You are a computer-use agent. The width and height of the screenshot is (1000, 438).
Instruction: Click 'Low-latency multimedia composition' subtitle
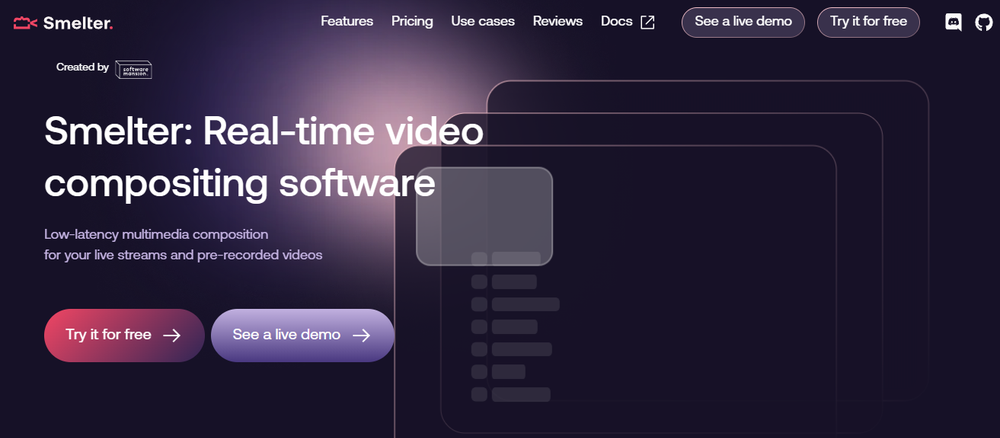[156, 235]
